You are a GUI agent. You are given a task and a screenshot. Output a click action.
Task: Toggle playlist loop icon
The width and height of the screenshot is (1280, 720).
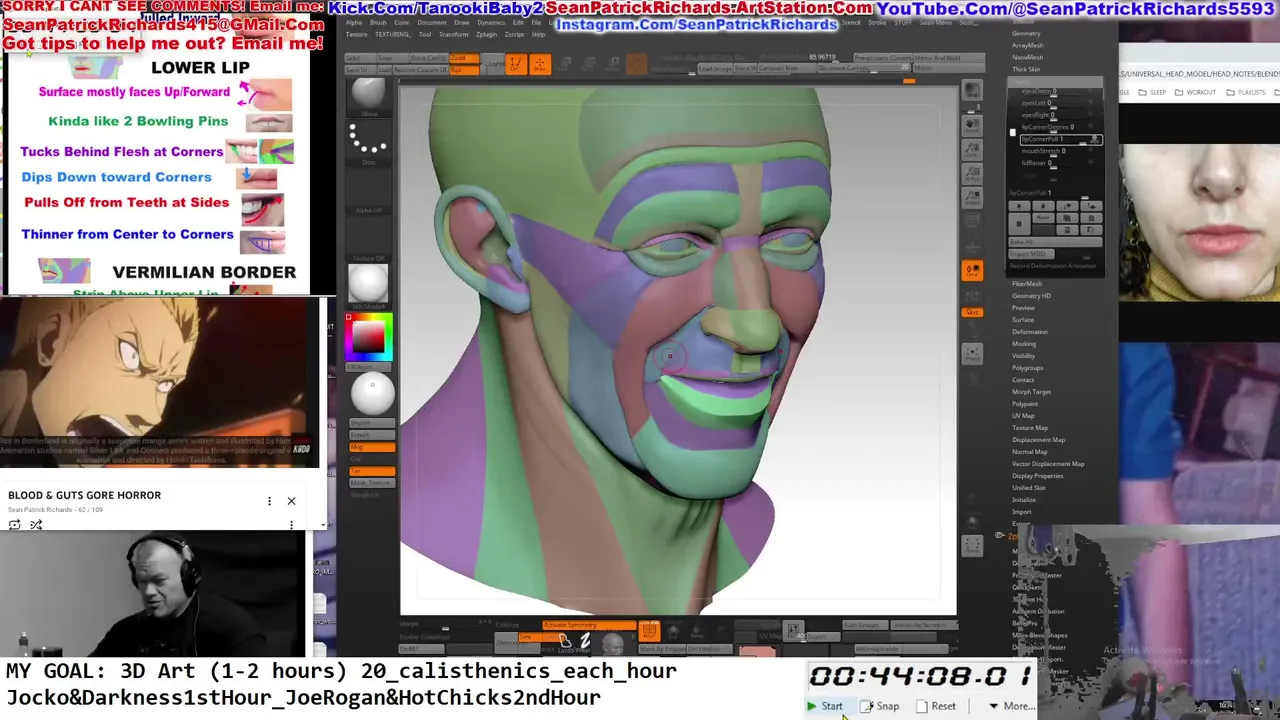click(14, 524)
